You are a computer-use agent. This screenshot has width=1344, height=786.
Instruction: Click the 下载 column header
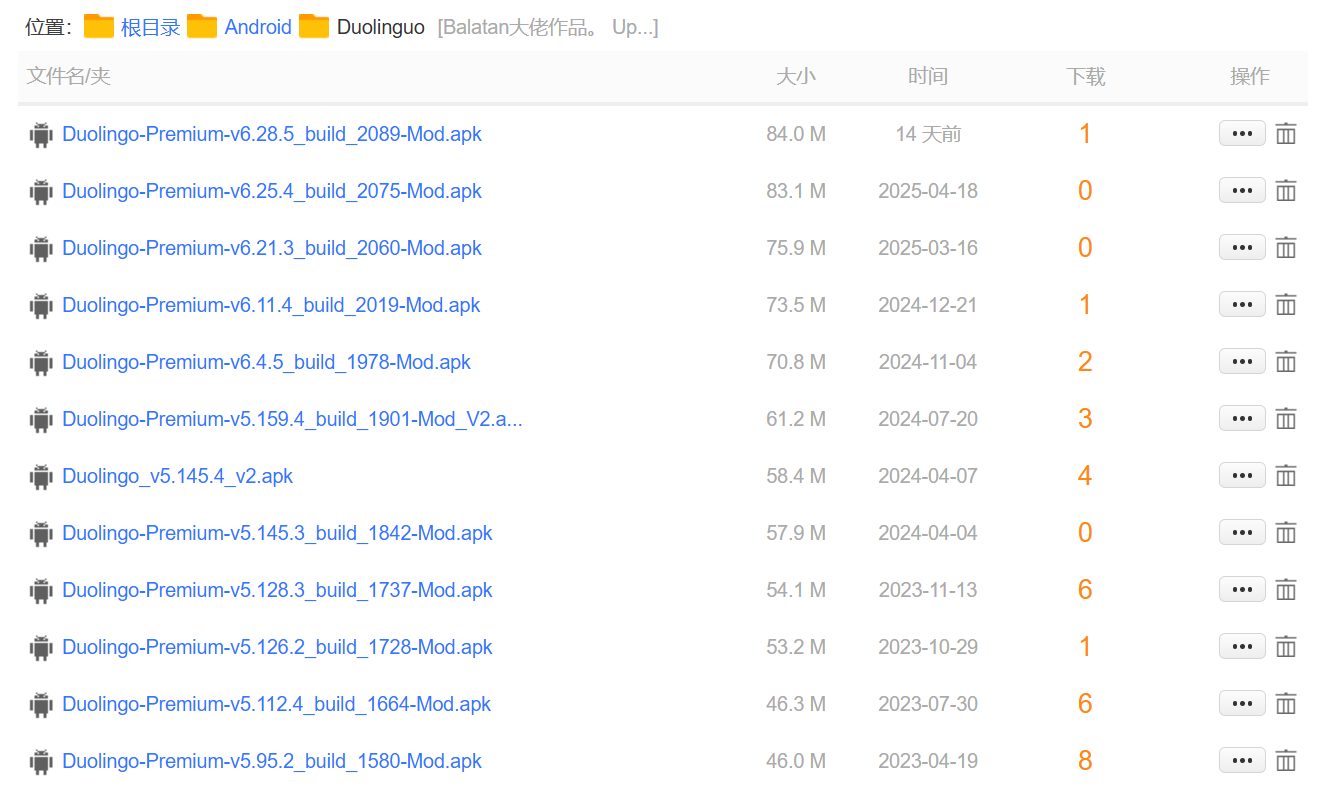click(1085, 76)
